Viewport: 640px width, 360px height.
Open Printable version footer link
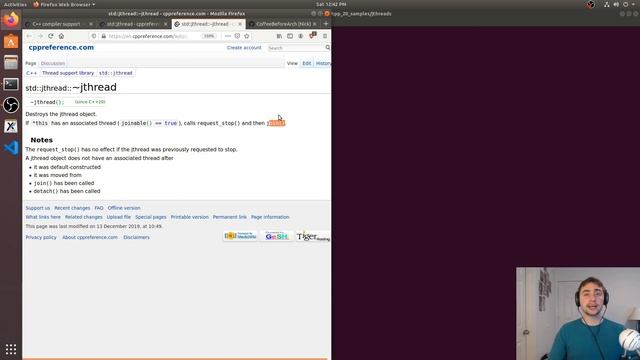(189, 217)
